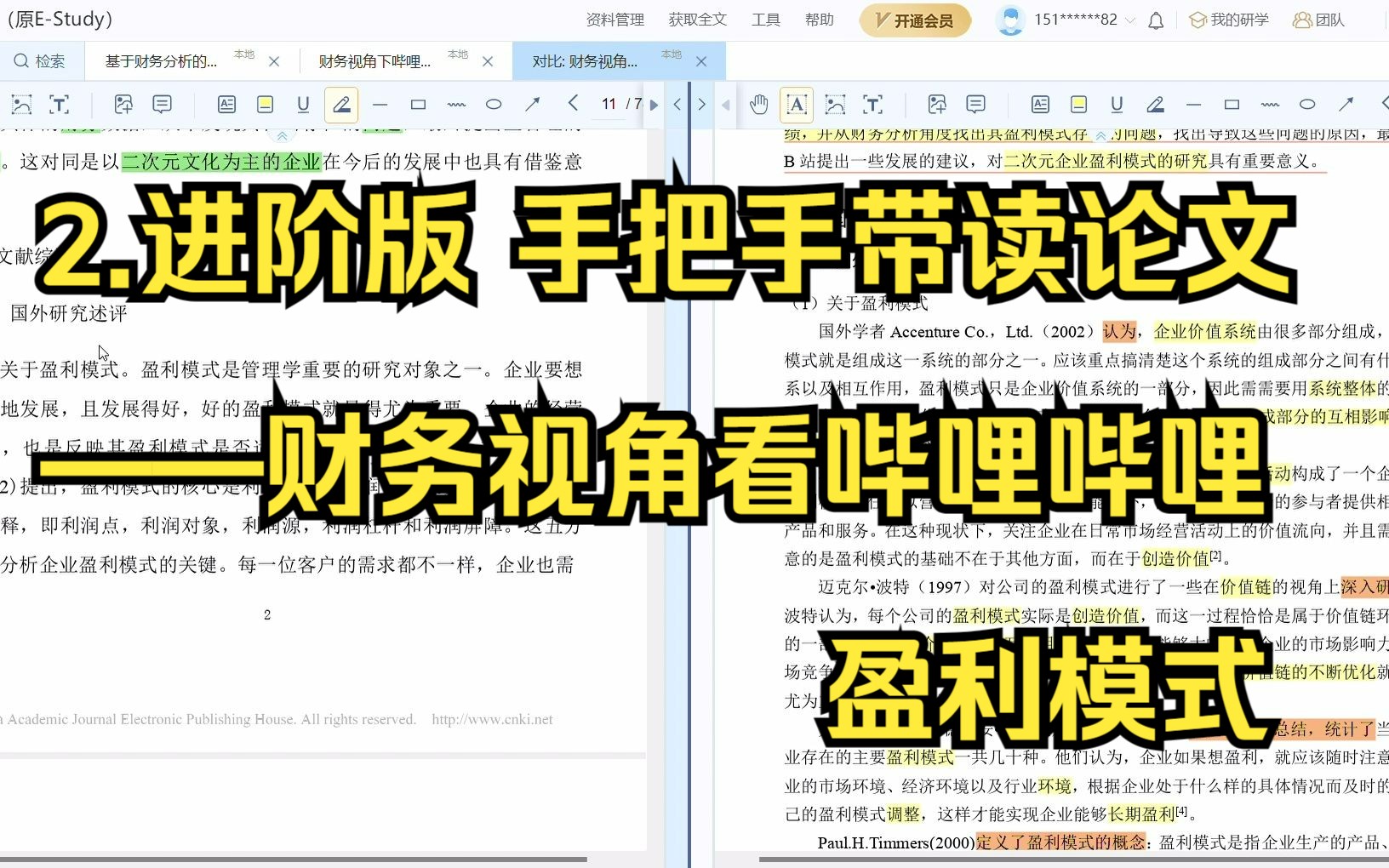
Task: Open 资料管理 menu
Action: 615,20
